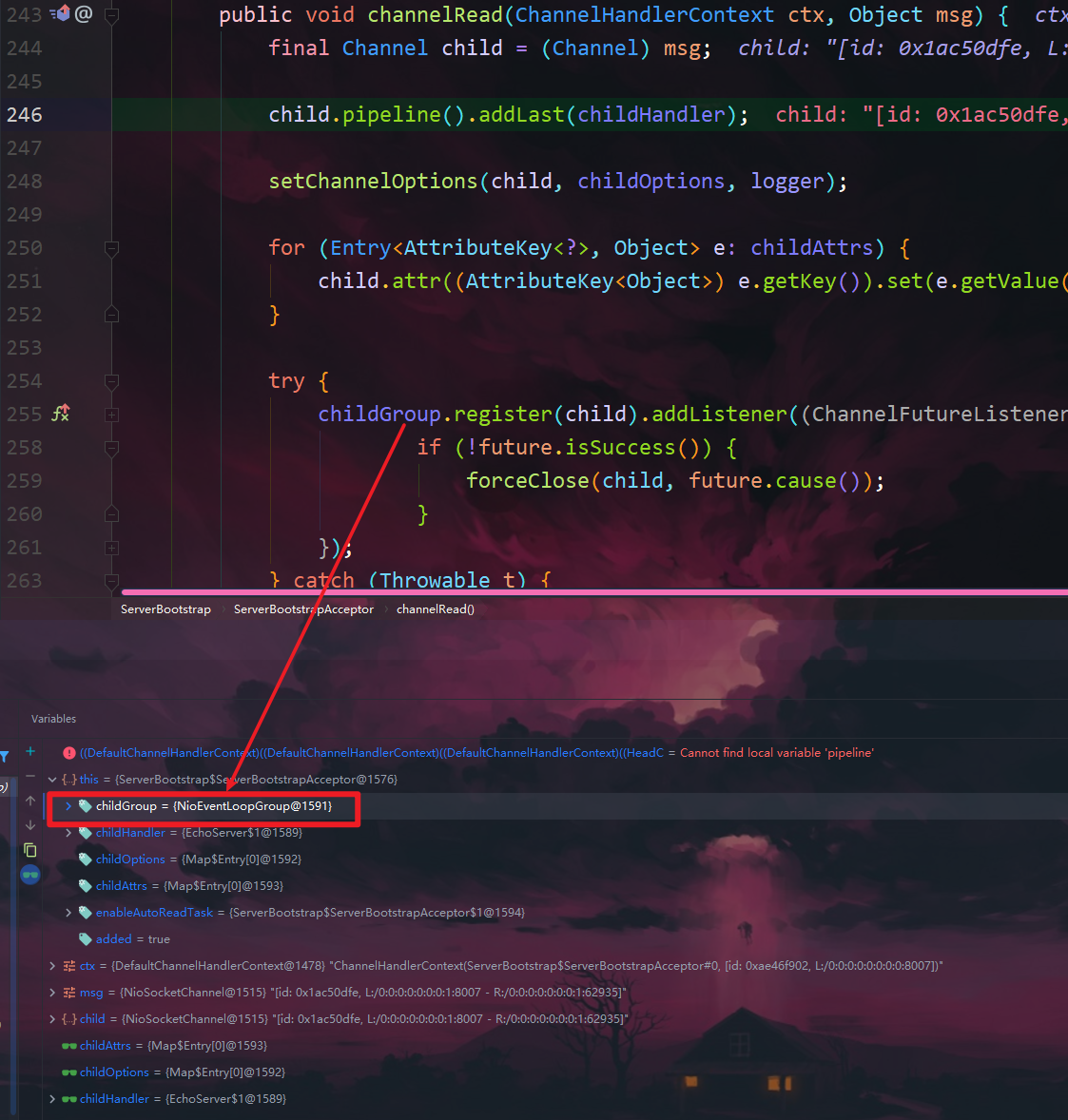Image resolution: width=1068 pixels, height=1120 pixels.
Task: Remove the selected watch with the minus icon
Action: tap(30, 776)
